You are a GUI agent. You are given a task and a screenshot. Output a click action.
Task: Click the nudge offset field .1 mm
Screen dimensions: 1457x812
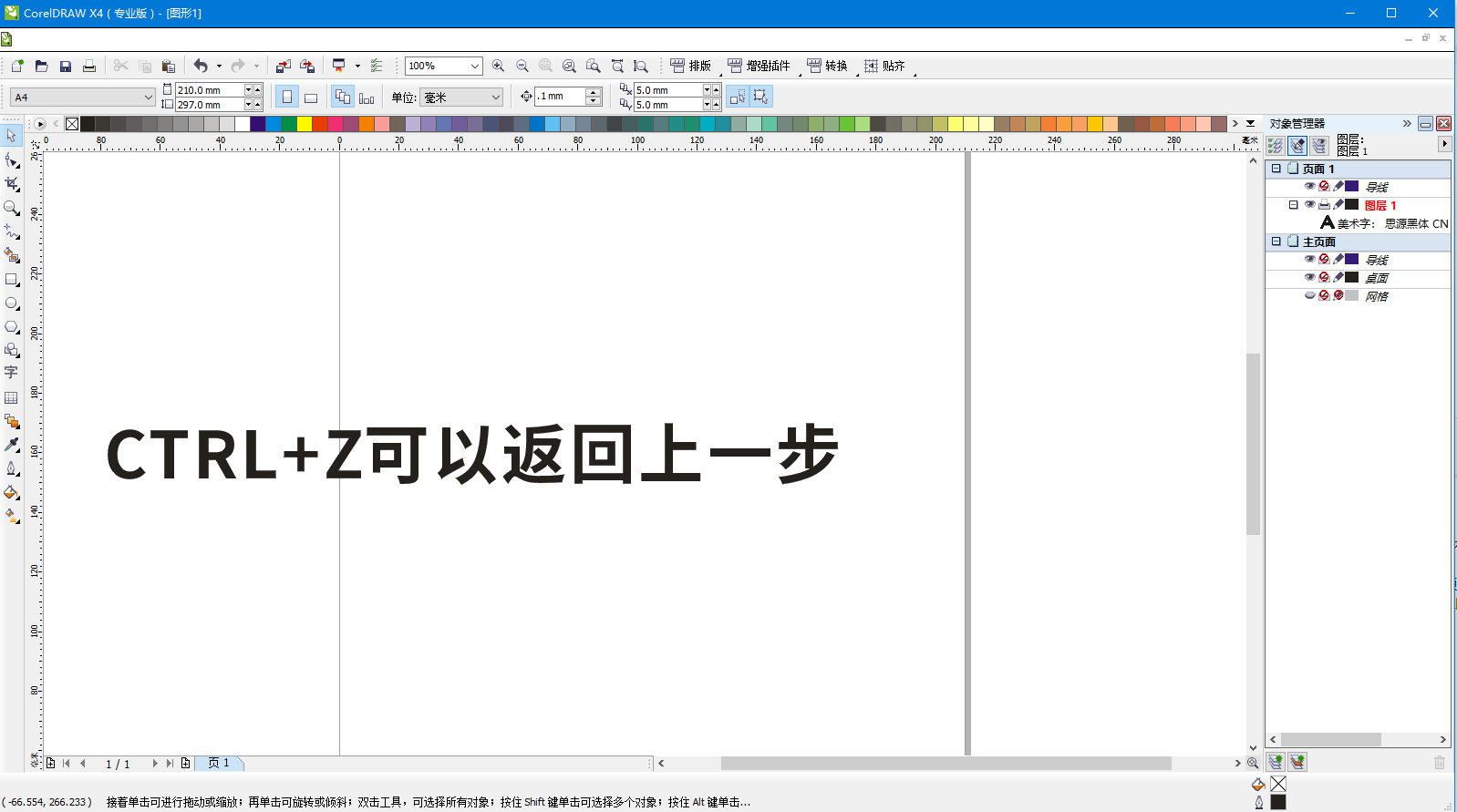pyautogui.click(x=561, y=96)
